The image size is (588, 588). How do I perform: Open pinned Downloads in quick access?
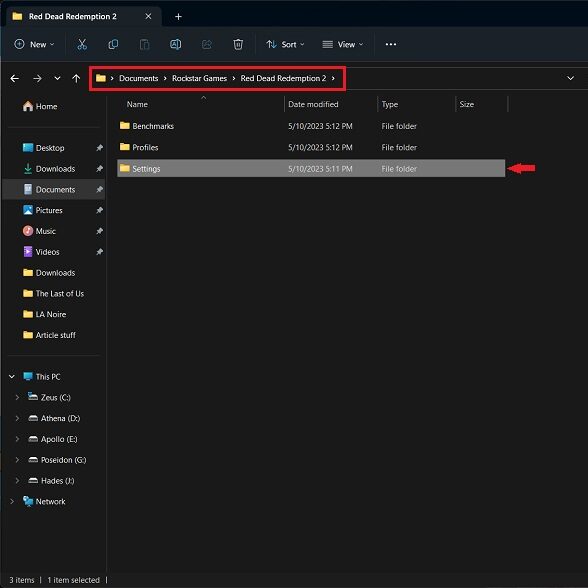(x=49, y=169)
